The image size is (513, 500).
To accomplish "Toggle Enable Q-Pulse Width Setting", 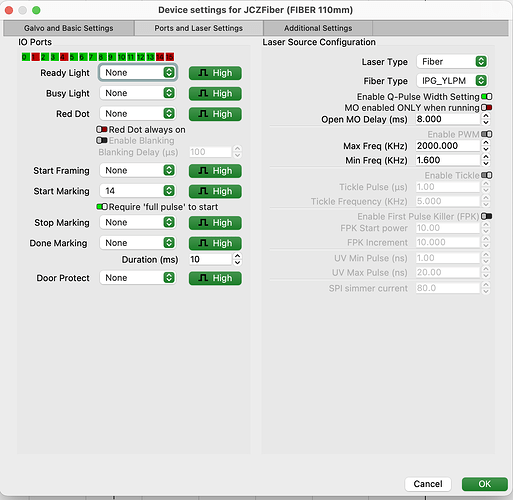I will pos(487,97).
